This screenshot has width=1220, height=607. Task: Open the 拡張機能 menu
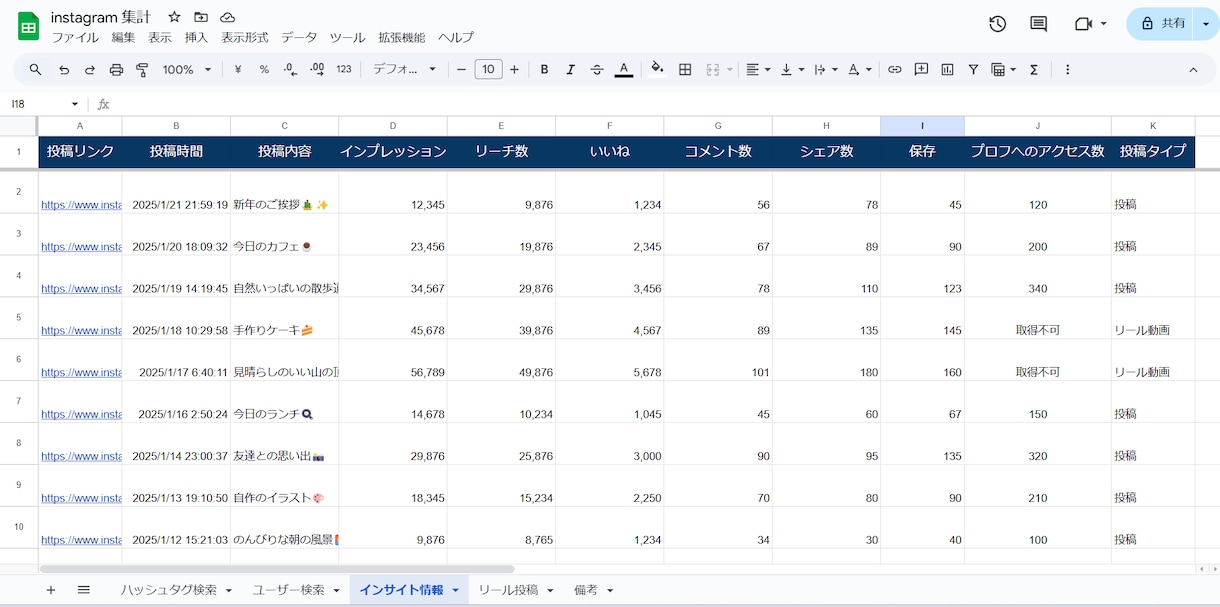401,37
